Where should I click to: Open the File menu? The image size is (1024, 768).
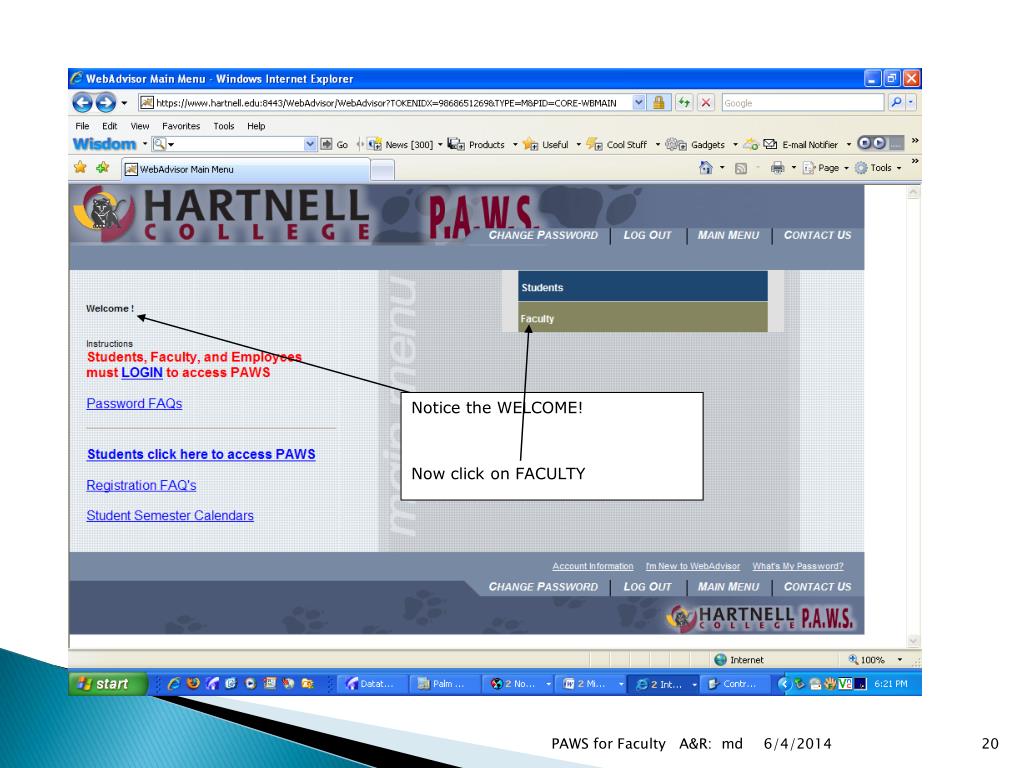click(82, 126)
